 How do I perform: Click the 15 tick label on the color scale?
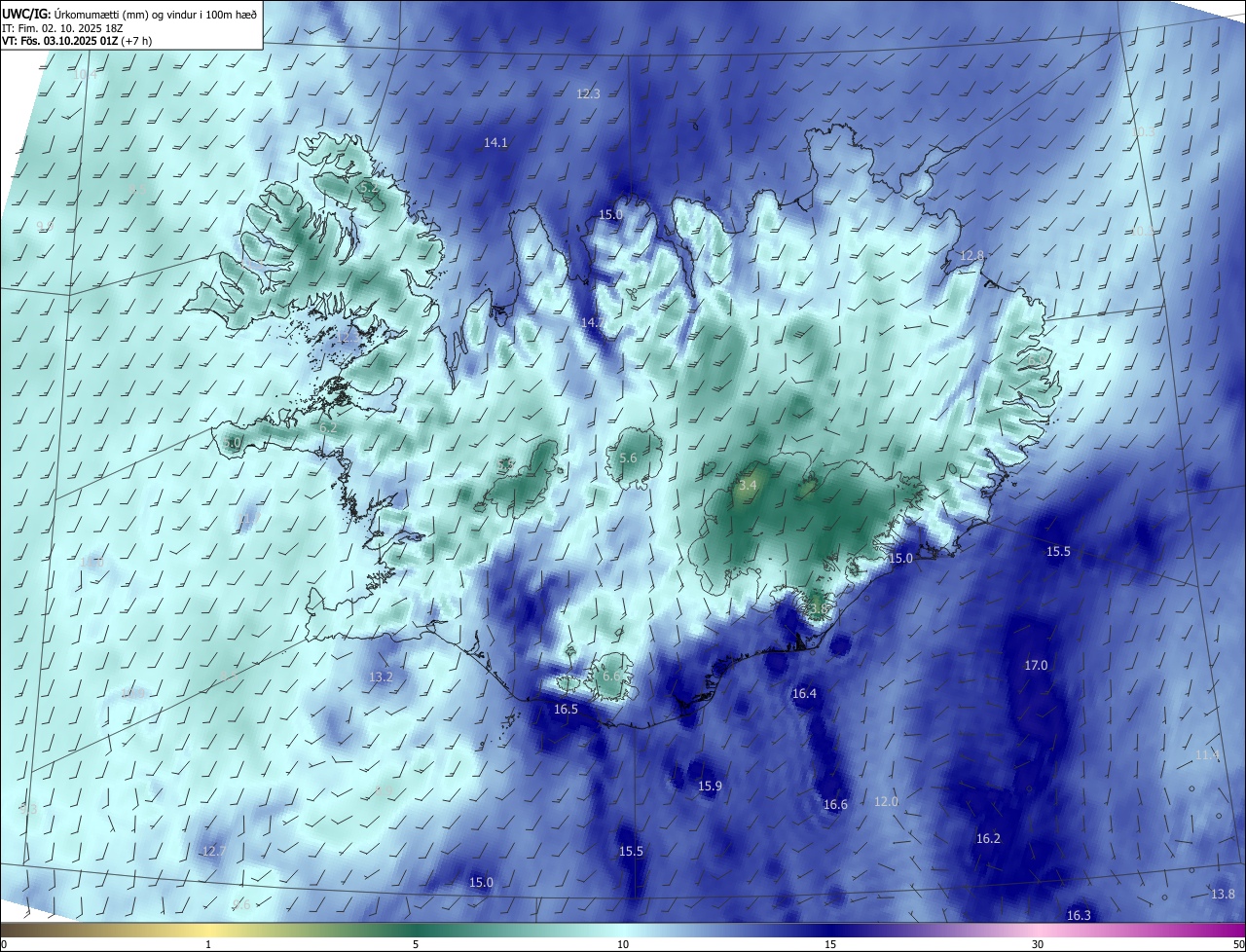coord(830,944)
